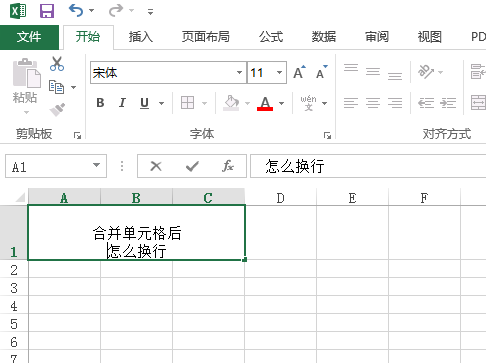Image resolution: width=486 pixels, height=363 pixels.
Task: Confirm the entry with the checkmark
Action: (192, 166)
